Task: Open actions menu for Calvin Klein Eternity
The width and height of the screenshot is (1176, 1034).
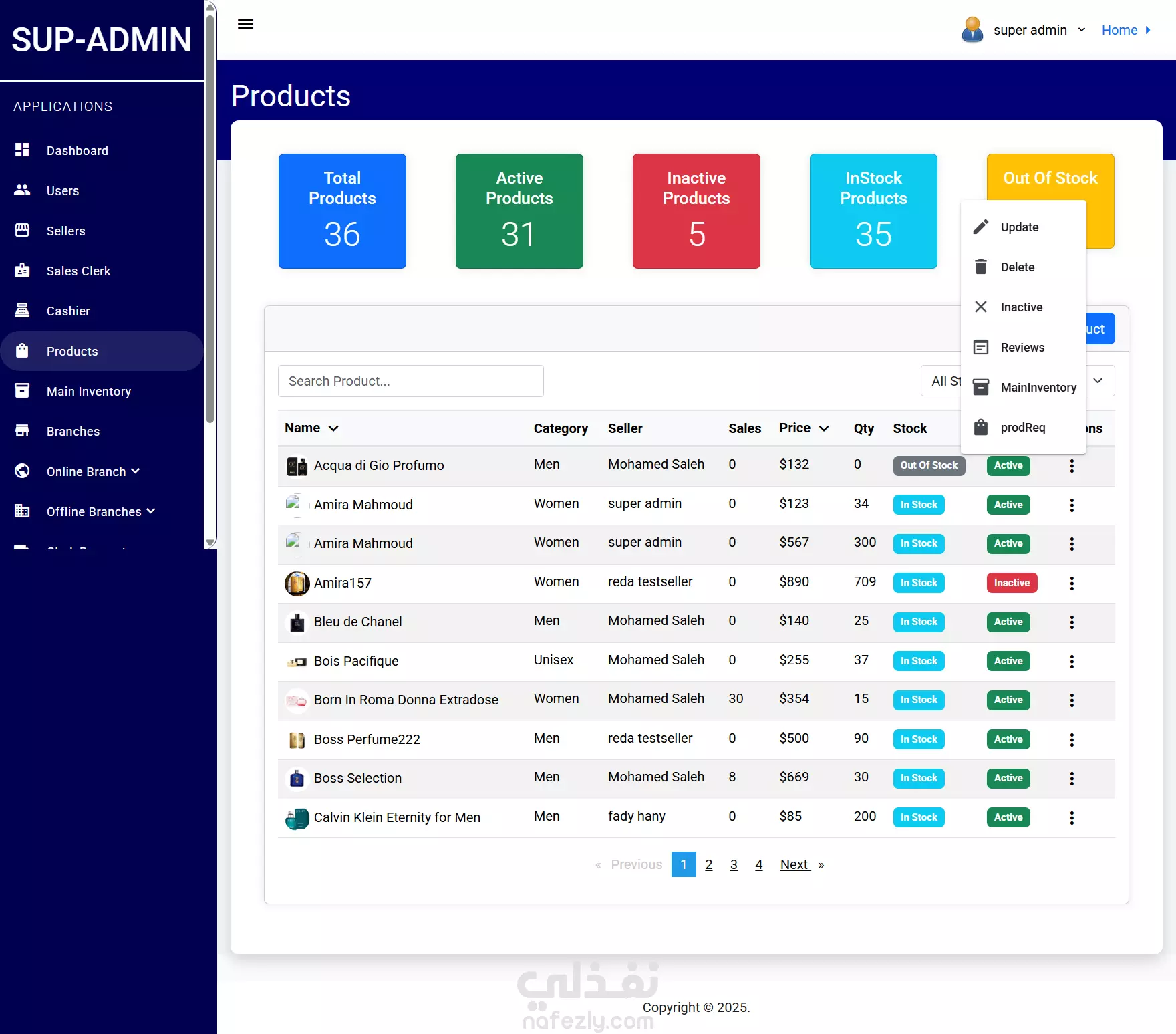Action: click(x=1072, y=818)
